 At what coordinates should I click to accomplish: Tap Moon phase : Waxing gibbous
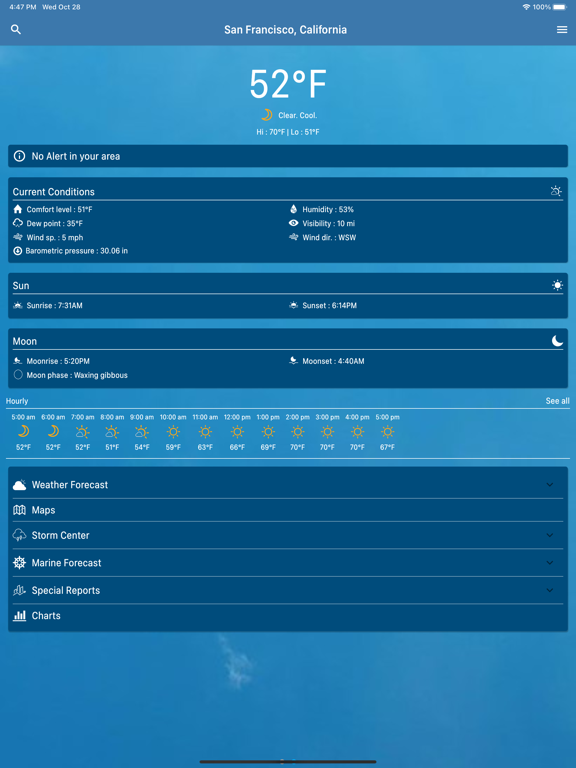click(x=77, y=375)
